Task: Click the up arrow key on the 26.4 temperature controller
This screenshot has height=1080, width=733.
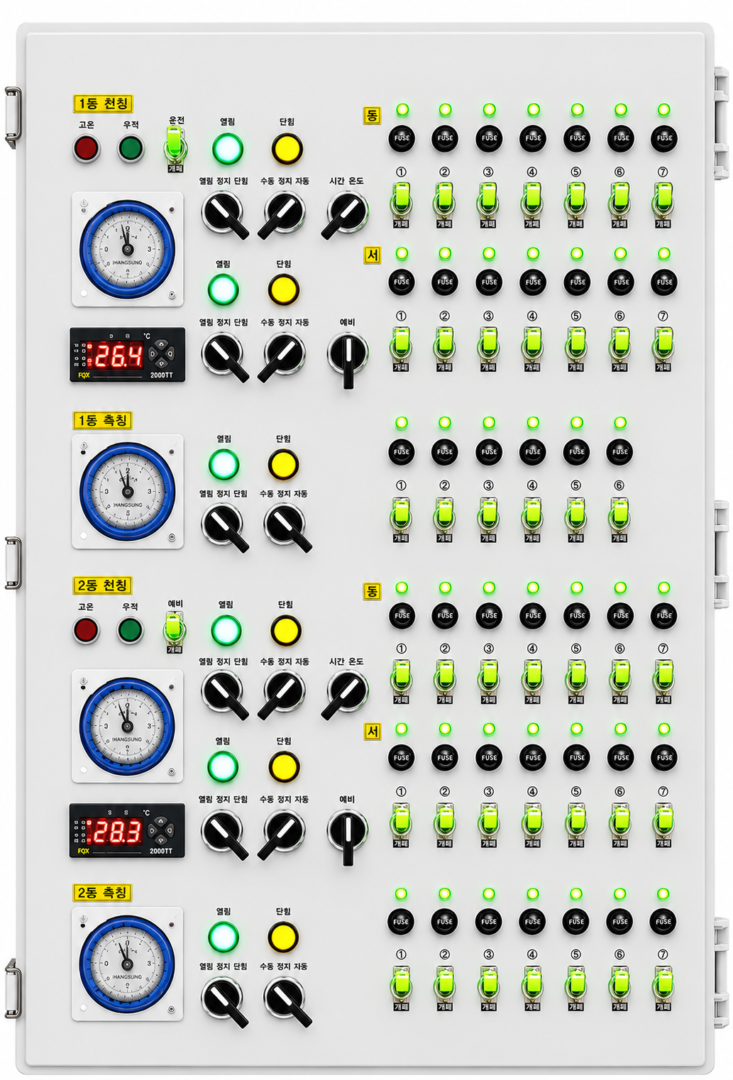Action: pyautogui.click(x=161, y=346)
